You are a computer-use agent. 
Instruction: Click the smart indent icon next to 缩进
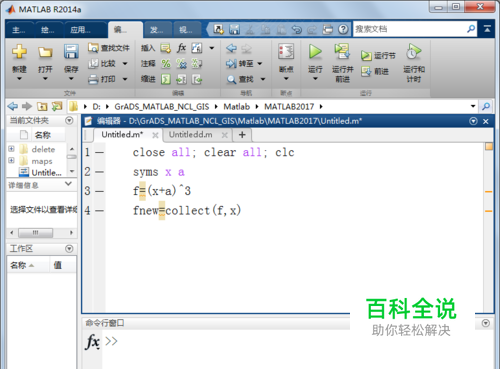click(x=166, y=79)
